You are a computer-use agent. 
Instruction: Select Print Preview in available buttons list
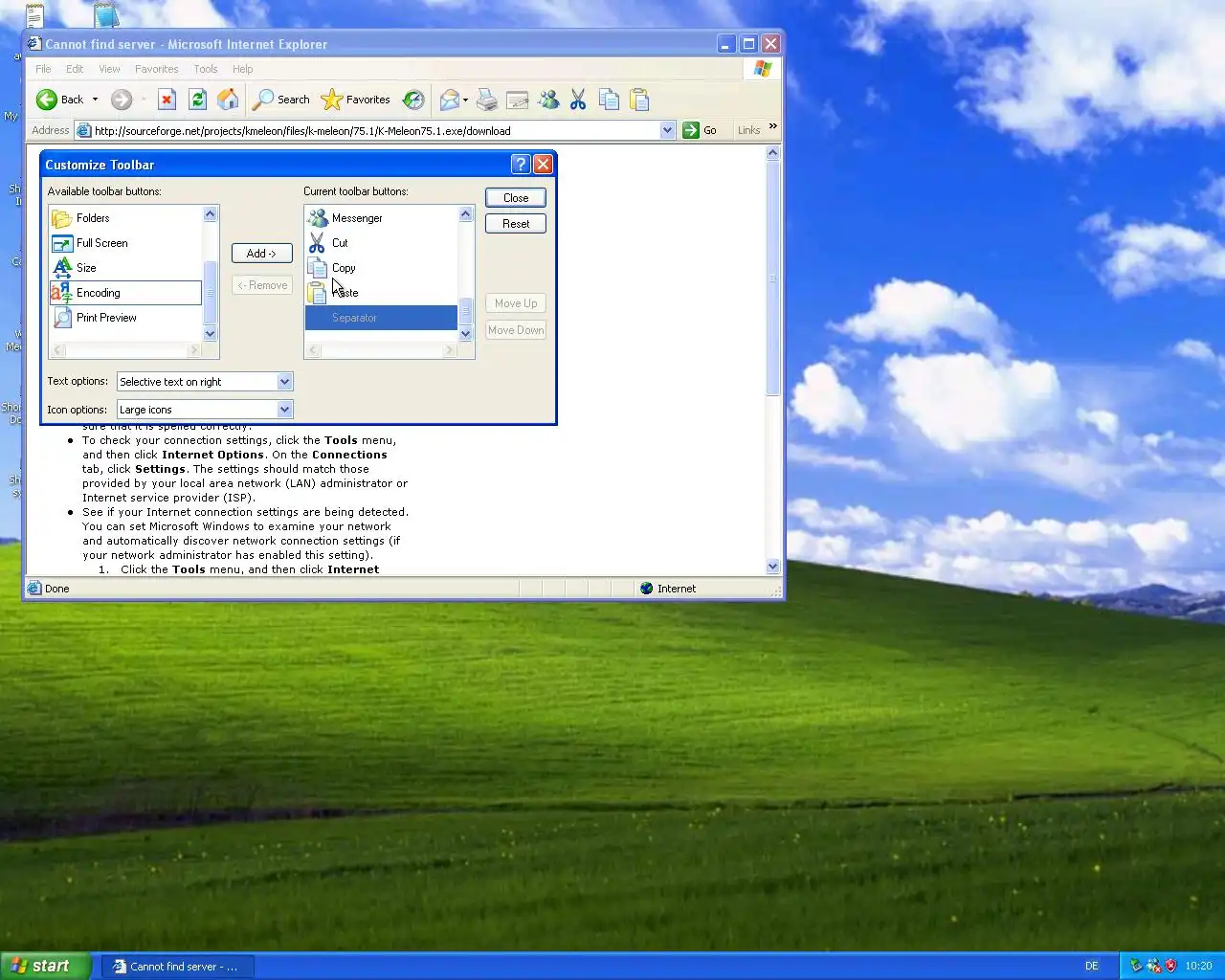tap(125, 318)
